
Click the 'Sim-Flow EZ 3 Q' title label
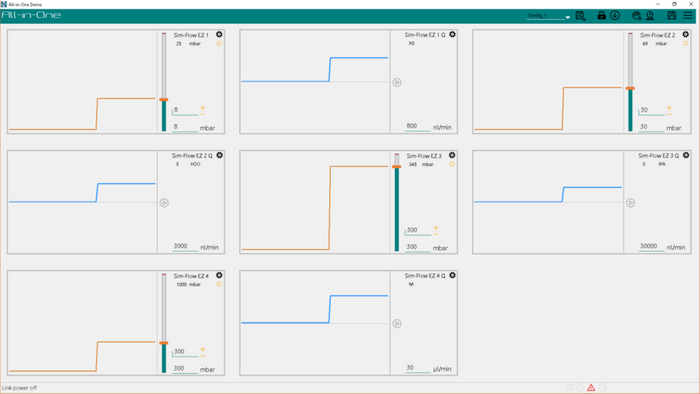(x=658, y=156)
